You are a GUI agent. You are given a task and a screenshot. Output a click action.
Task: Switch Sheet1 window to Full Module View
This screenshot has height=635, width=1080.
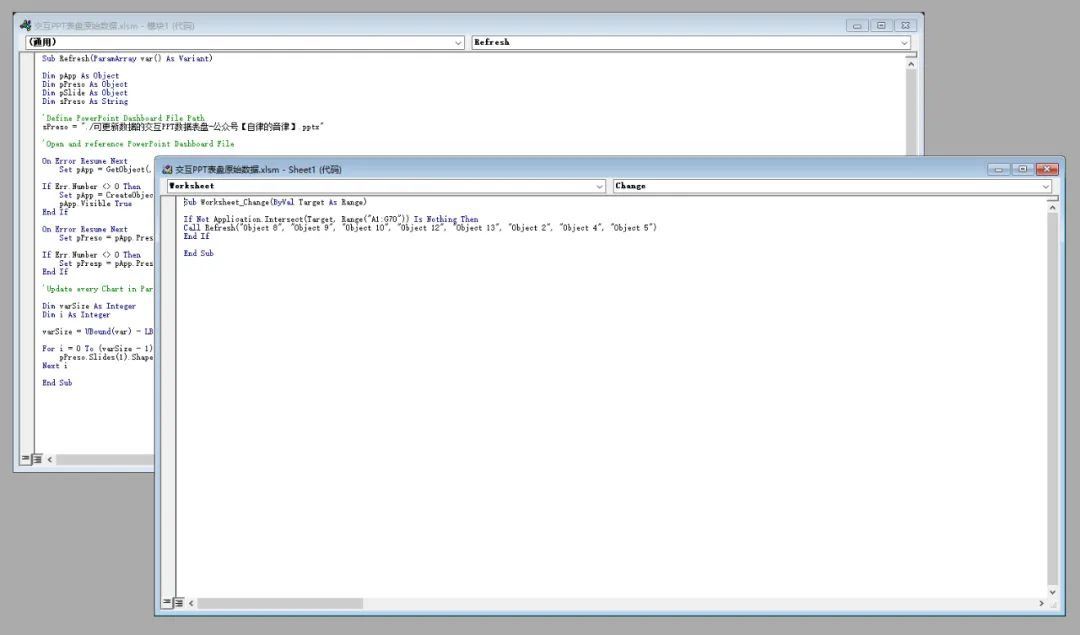tap(178, 603)
